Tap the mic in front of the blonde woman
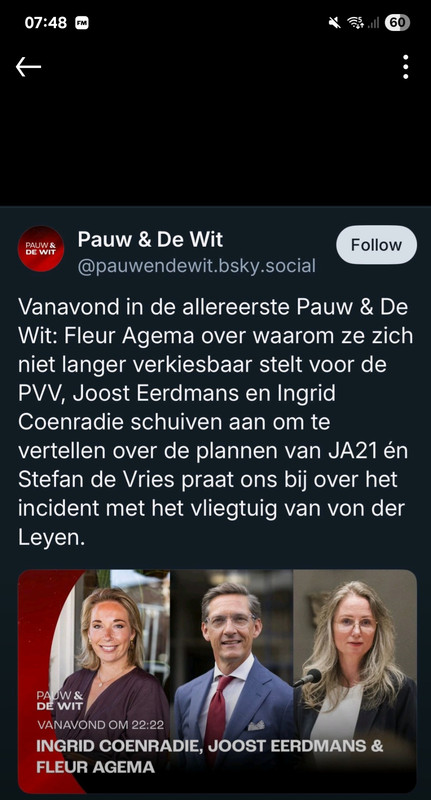The image size is (431, 800). (x=308, y=678)
